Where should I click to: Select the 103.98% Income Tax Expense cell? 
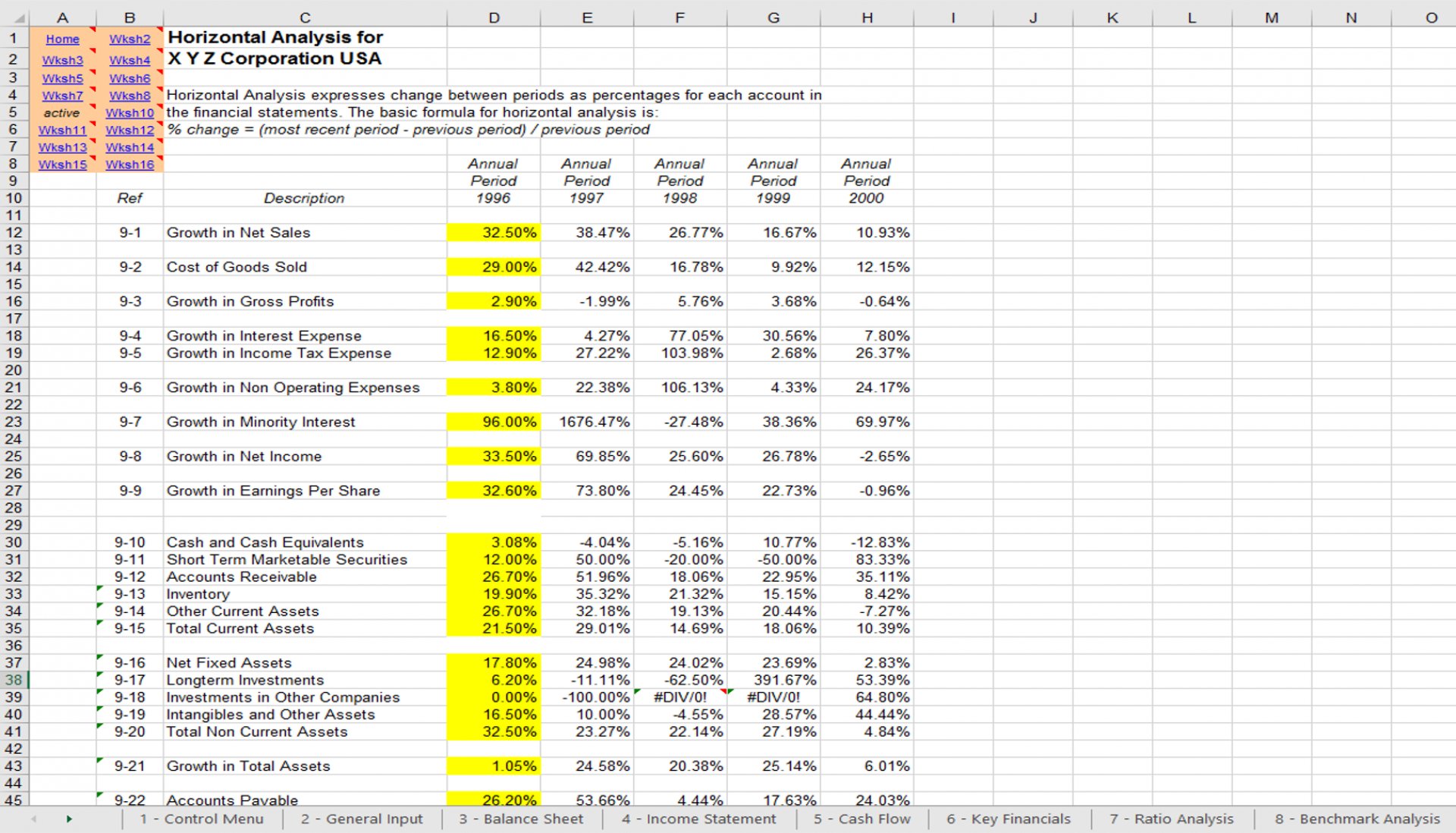[x=680, y=353]
